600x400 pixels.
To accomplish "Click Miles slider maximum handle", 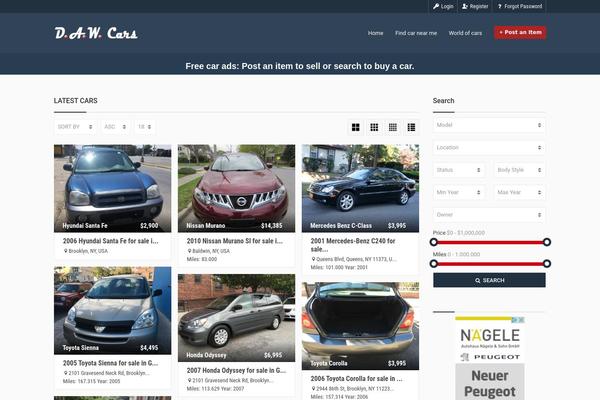I will [547, 263].
